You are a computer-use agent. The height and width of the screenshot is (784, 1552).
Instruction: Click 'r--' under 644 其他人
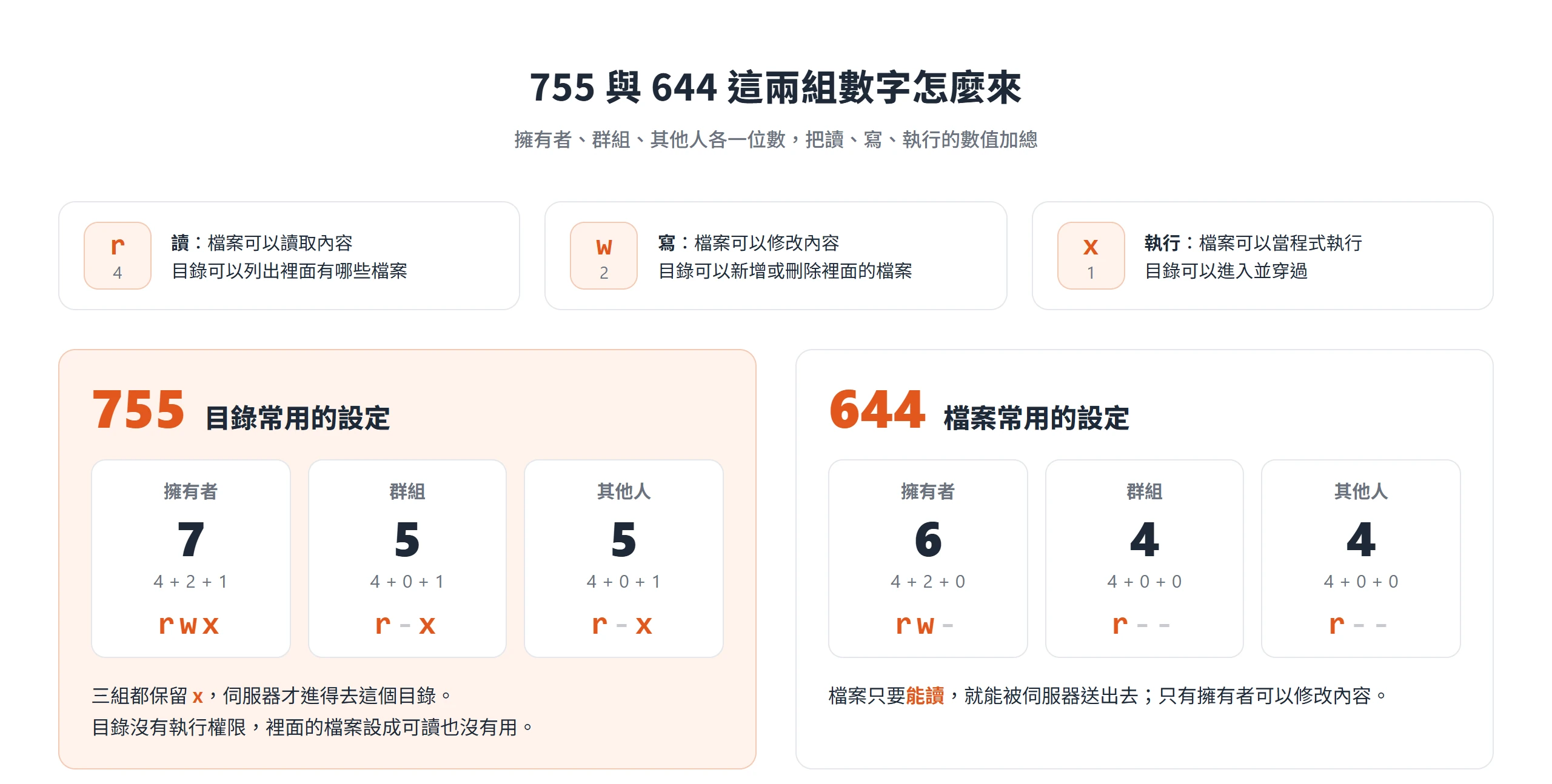click(1358, 624)
